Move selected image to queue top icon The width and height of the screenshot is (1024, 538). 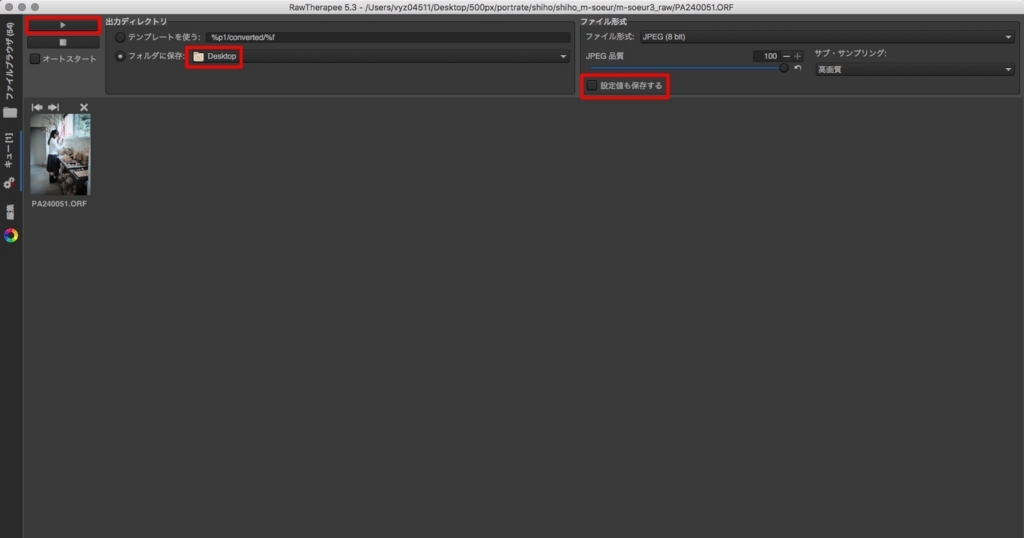37,107
